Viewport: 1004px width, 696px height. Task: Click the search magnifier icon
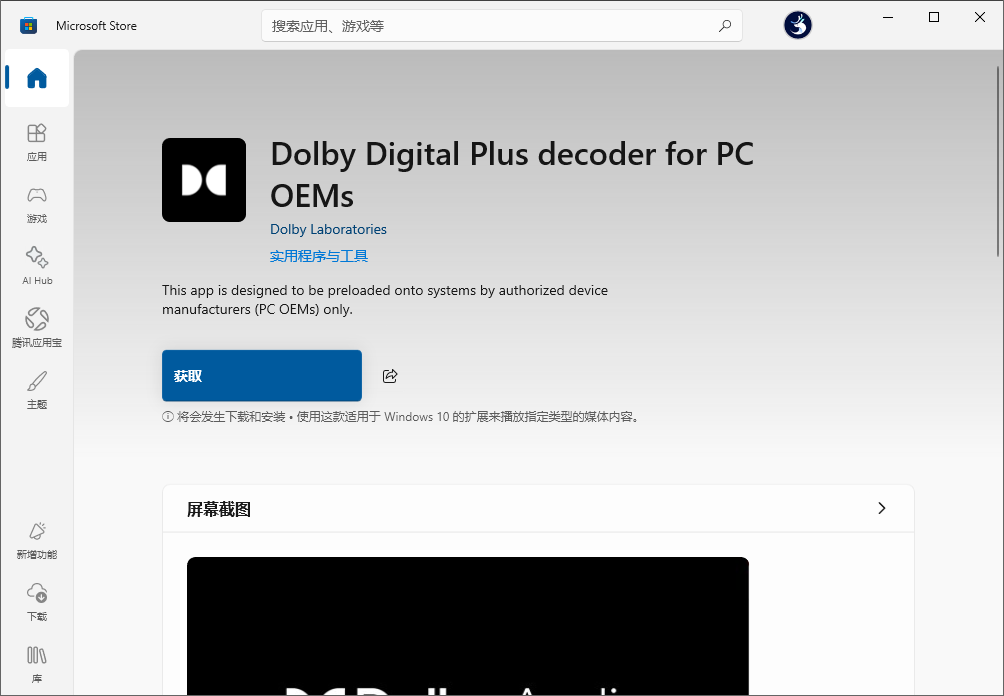click(x=725, y=26)
